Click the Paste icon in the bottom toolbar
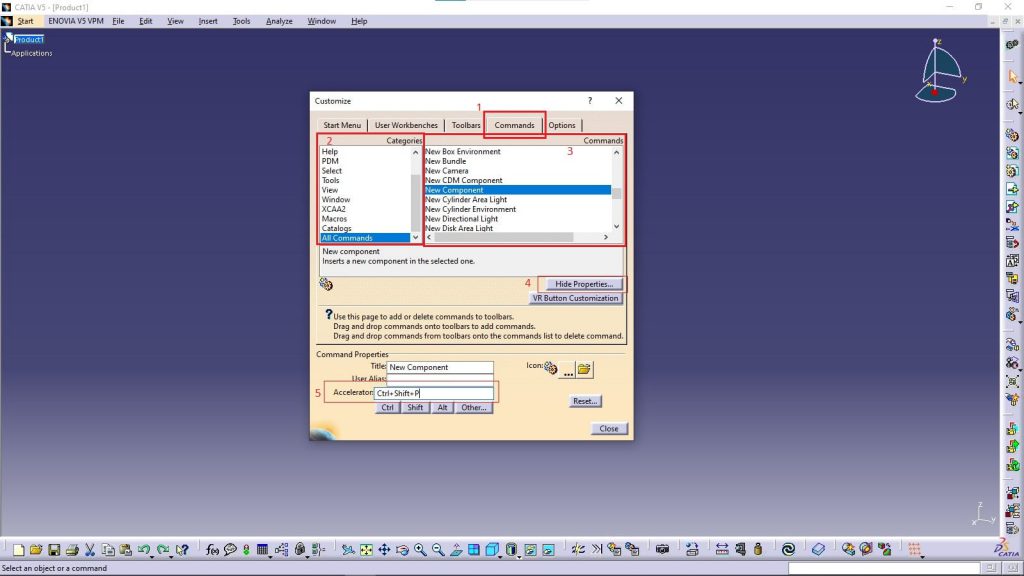The height and width of the screenshot is (576, 1024). coord(125,550)
